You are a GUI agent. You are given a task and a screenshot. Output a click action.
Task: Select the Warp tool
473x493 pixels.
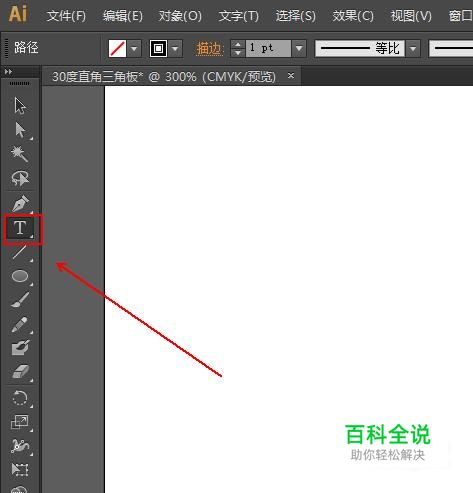tap(20, 446)
